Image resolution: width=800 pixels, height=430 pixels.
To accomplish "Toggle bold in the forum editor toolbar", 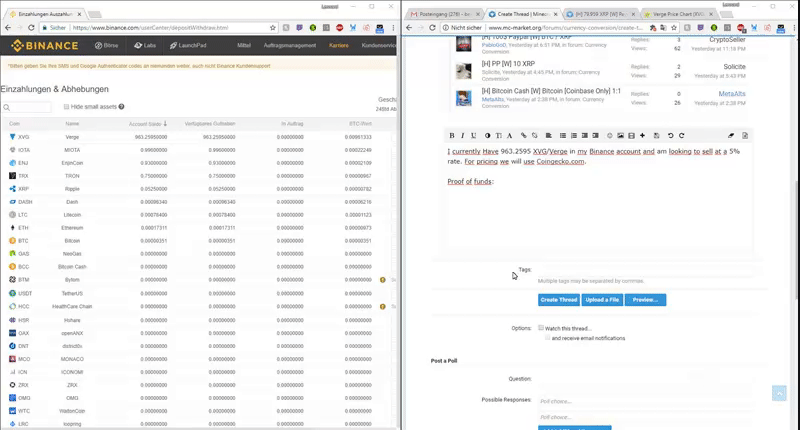I will pos(452,136).
